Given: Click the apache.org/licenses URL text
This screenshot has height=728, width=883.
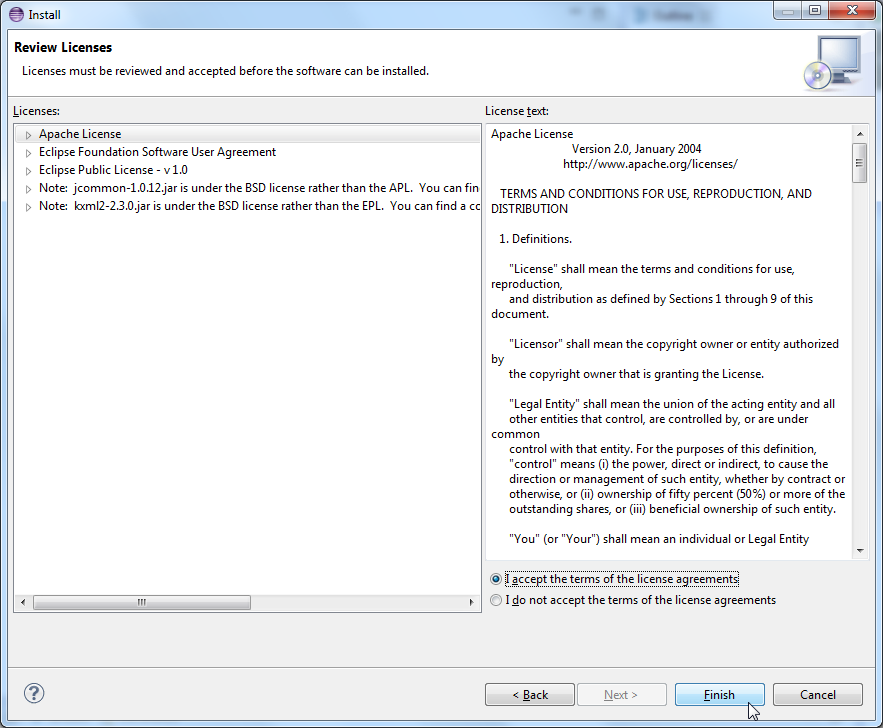Looking at the screenshot, I should [650, 164].
